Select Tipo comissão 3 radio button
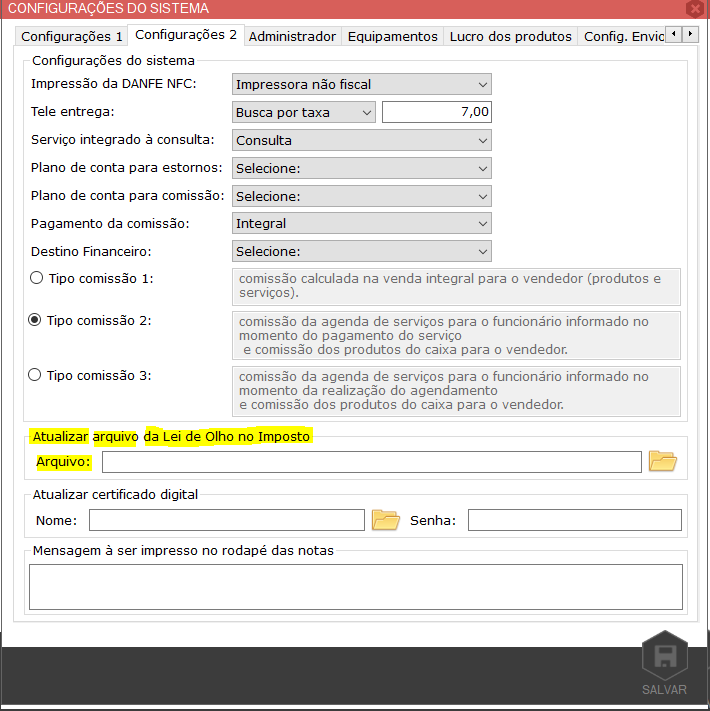The width and height of the screenshot is (710, 711). pyautogui.click(x=34, y=375)
